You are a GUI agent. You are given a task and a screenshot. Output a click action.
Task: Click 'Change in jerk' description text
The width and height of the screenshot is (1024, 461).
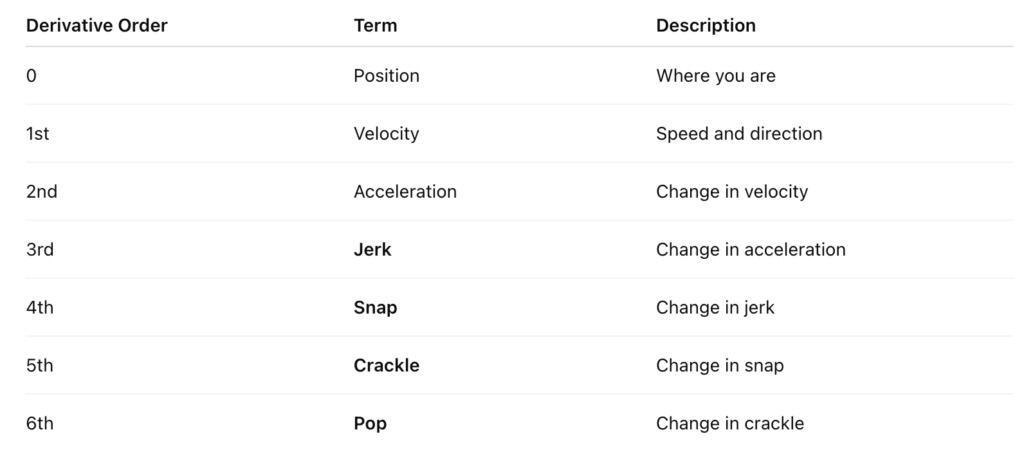click(714, 308)
